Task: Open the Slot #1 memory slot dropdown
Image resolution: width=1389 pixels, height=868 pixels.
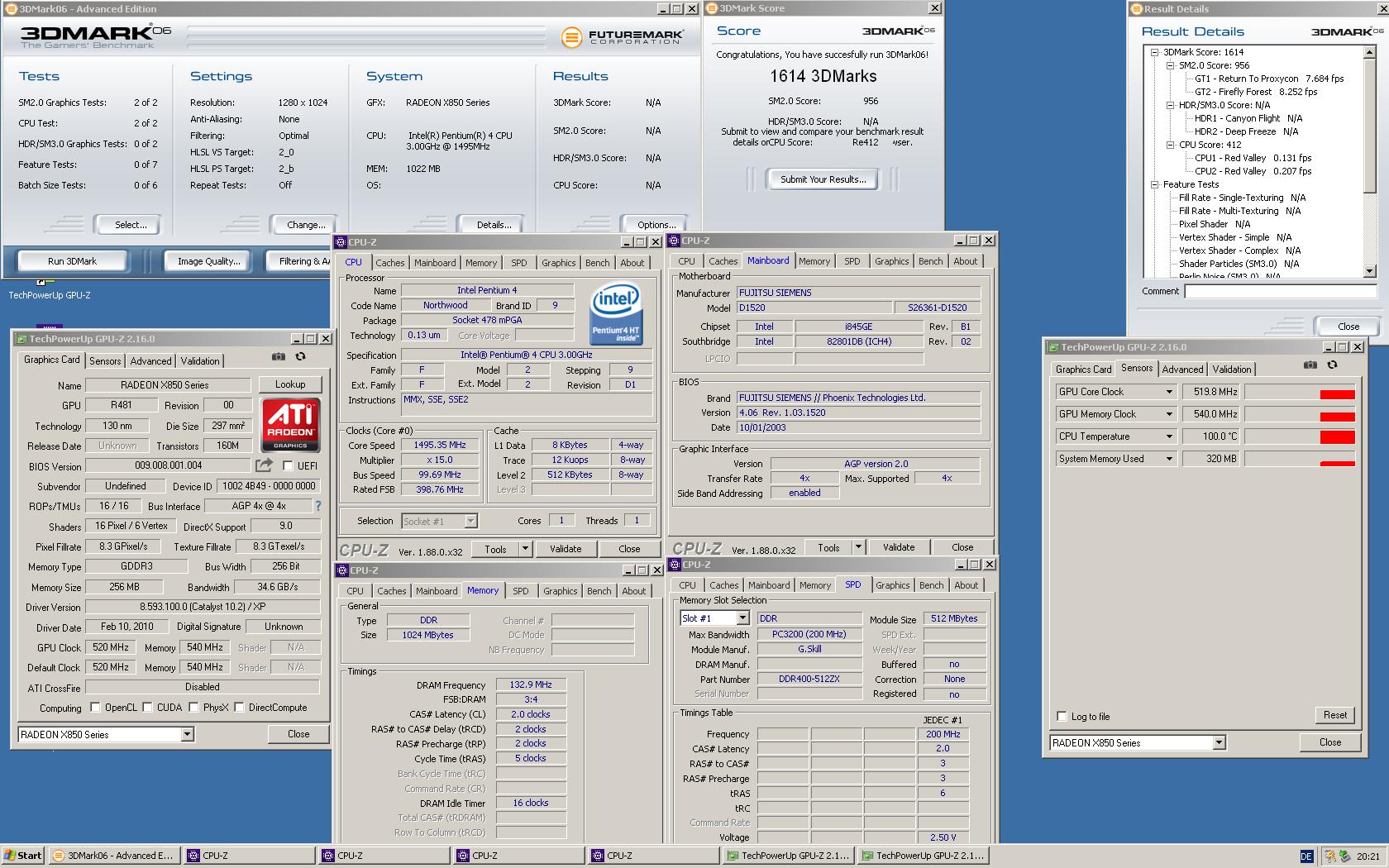Action: coord(742,618)
